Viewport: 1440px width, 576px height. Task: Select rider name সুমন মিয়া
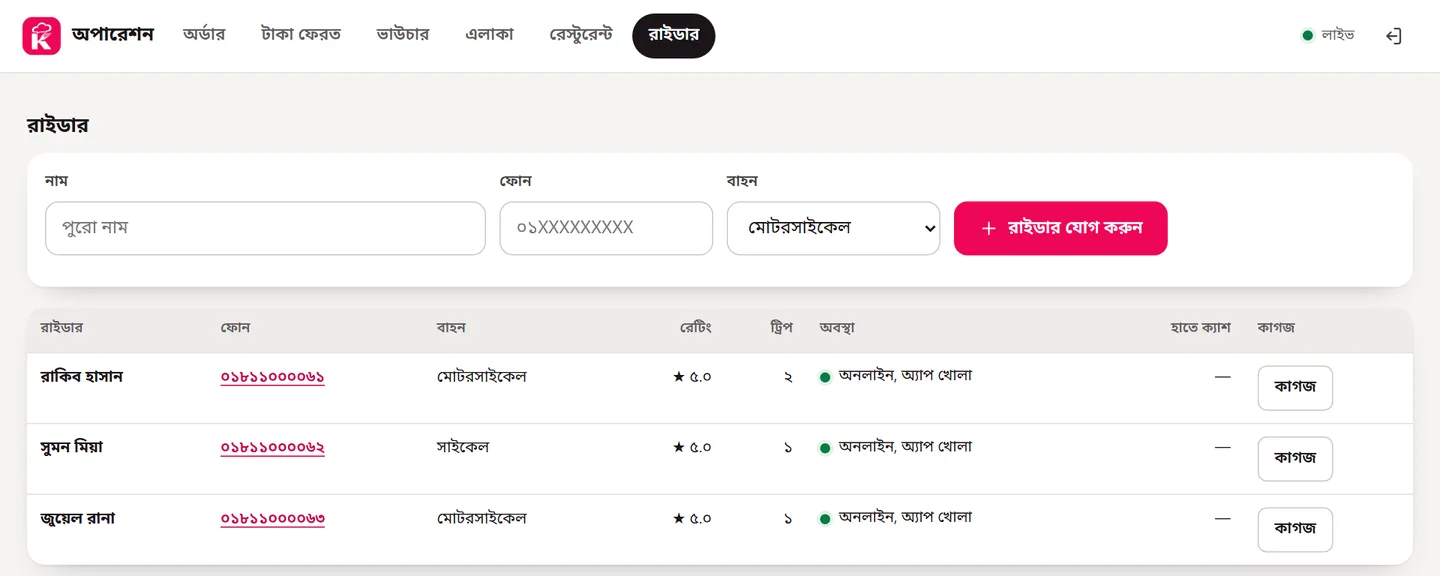[x=71, y=448]
